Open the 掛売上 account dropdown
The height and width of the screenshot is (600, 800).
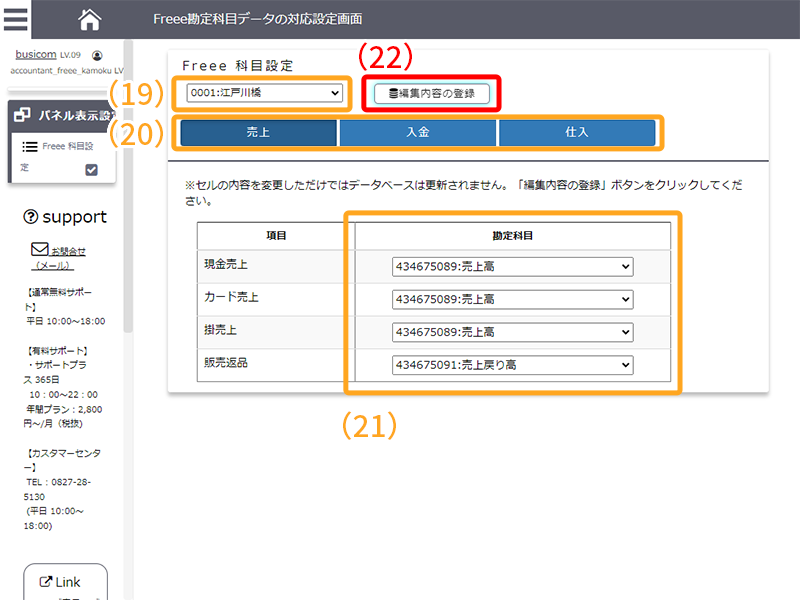[x=512, y=332]
